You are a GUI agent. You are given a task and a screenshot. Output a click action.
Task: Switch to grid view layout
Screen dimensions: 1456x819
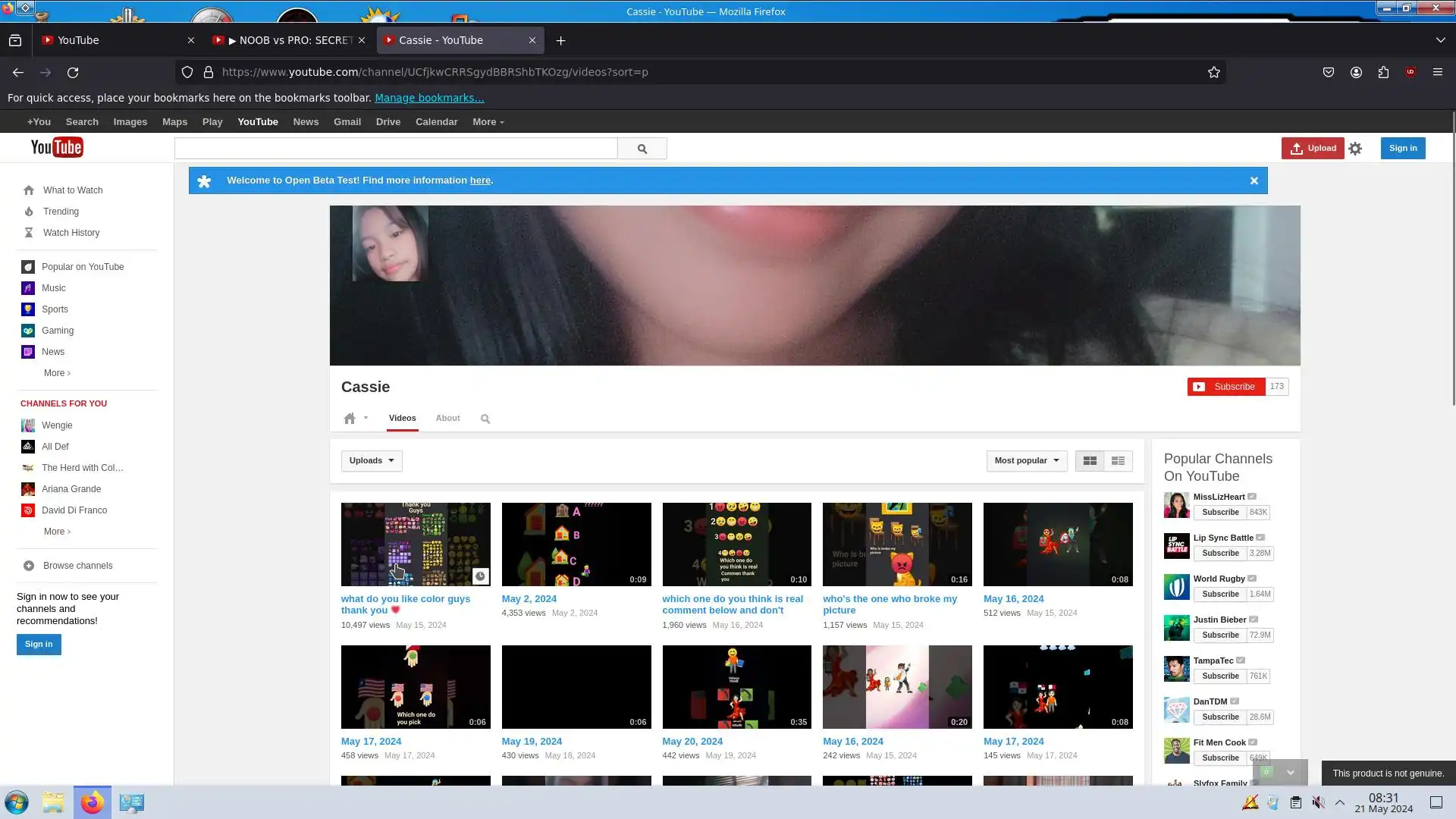pyautogui.click(x=1090, y=461)
